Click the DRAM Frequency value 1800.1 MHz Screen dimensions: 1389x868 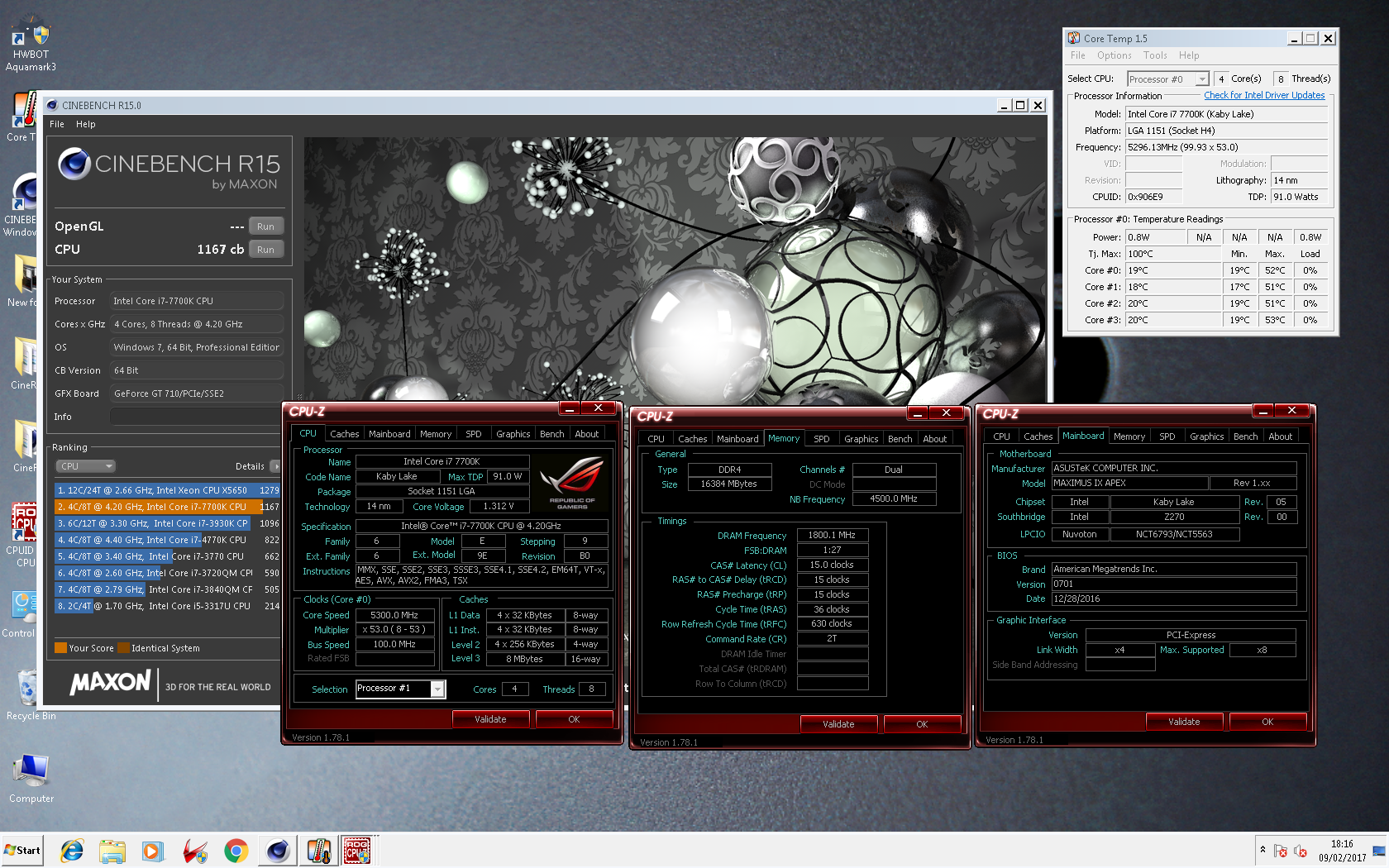point(832,535)
